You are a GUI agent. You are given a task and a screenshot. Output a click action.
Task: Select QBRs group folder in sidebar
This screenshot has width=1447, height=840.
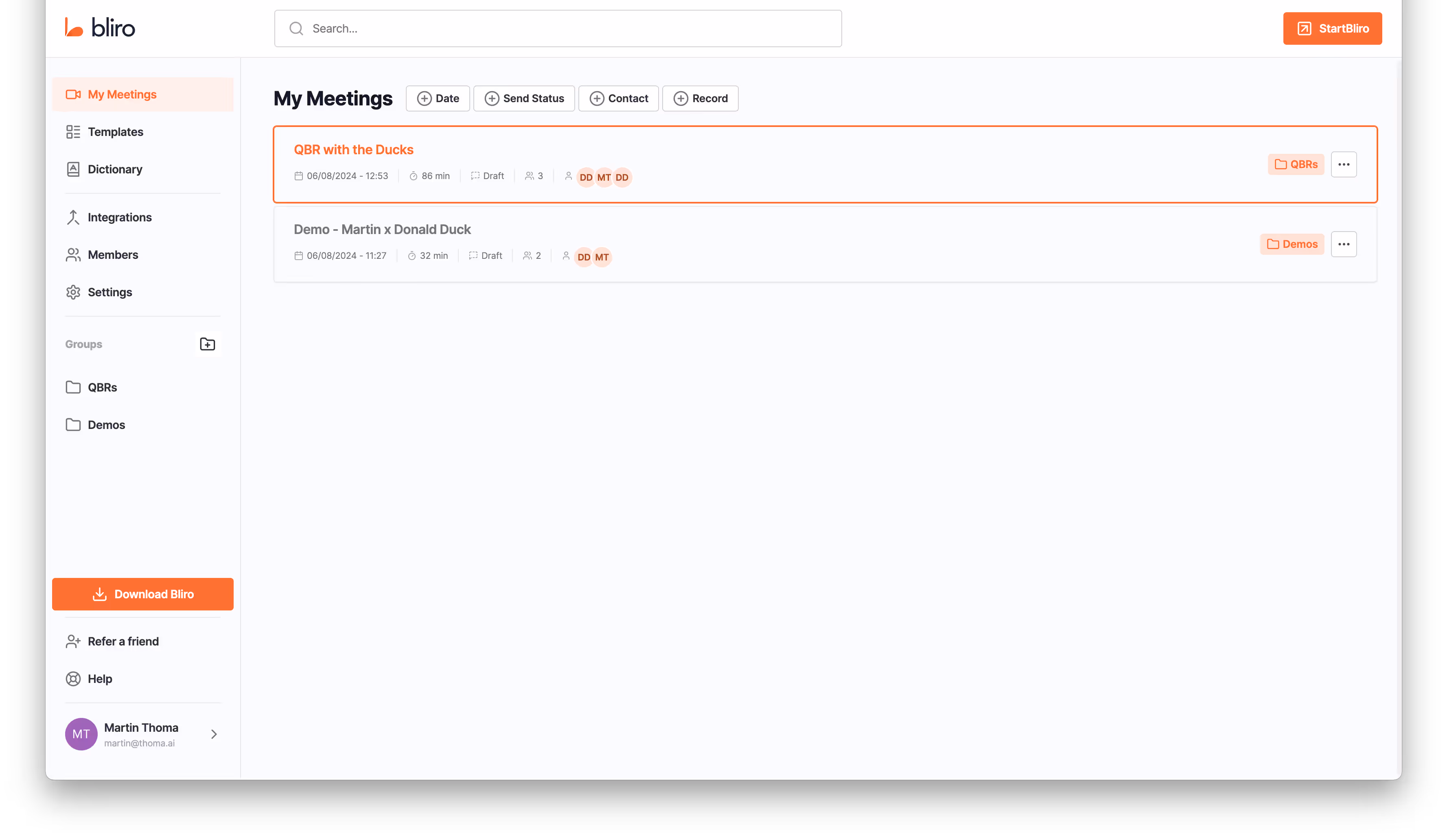pos(102,387)
